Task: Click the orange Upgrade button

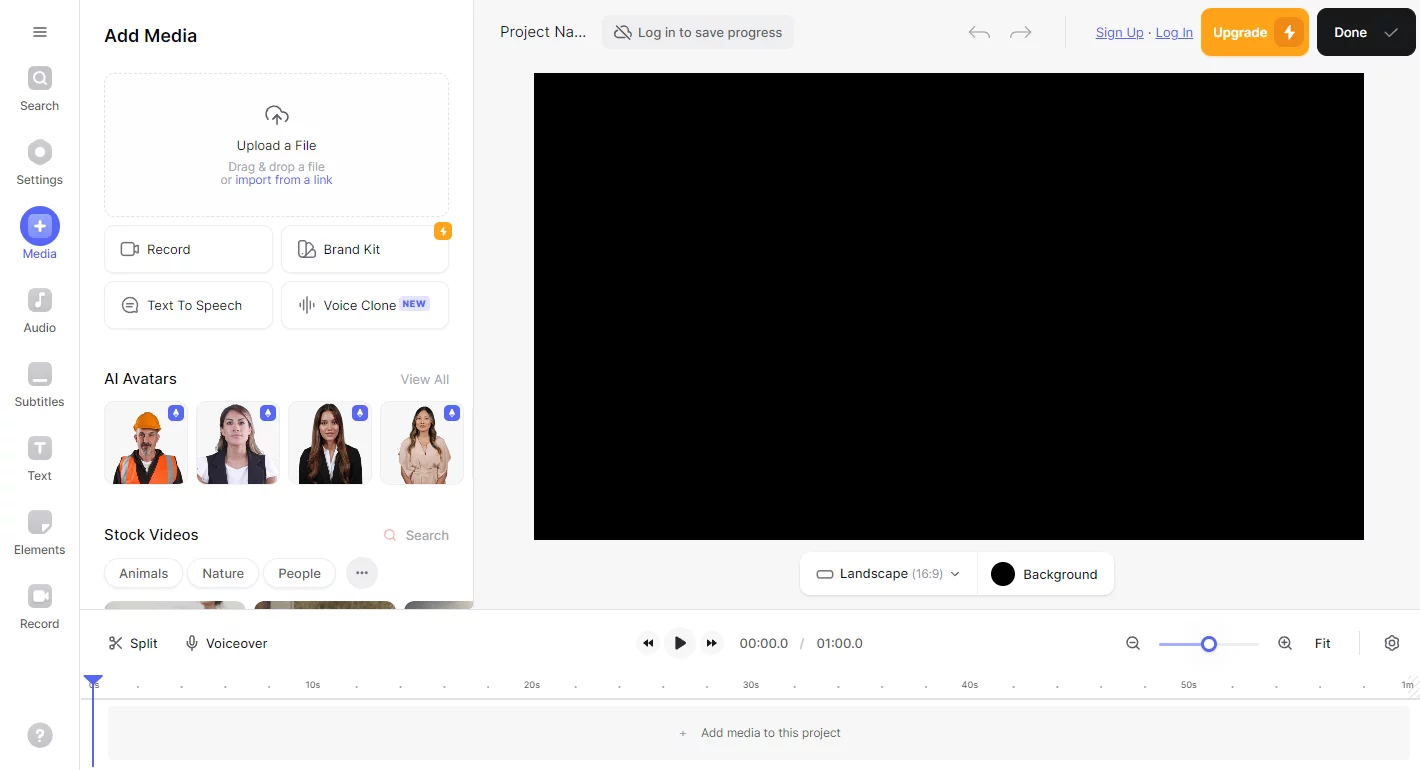Action: click(x=1255, y=32)
